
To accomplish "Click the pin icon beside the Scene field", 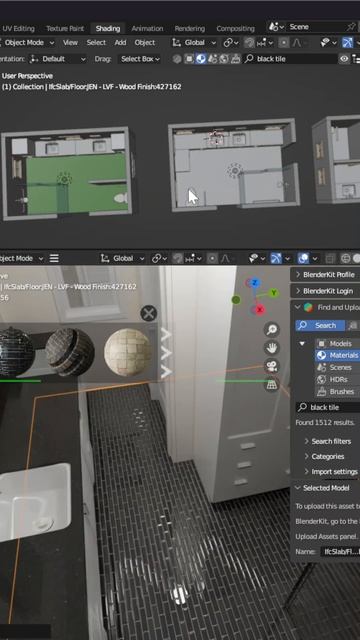I will click(351, 27).
